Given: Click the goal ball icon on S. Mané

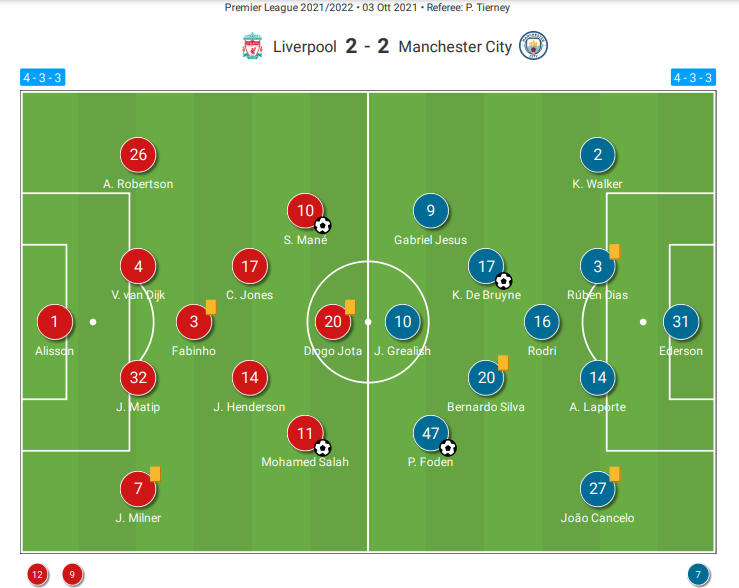Looking at the screenshot, I should click(323, 225).
